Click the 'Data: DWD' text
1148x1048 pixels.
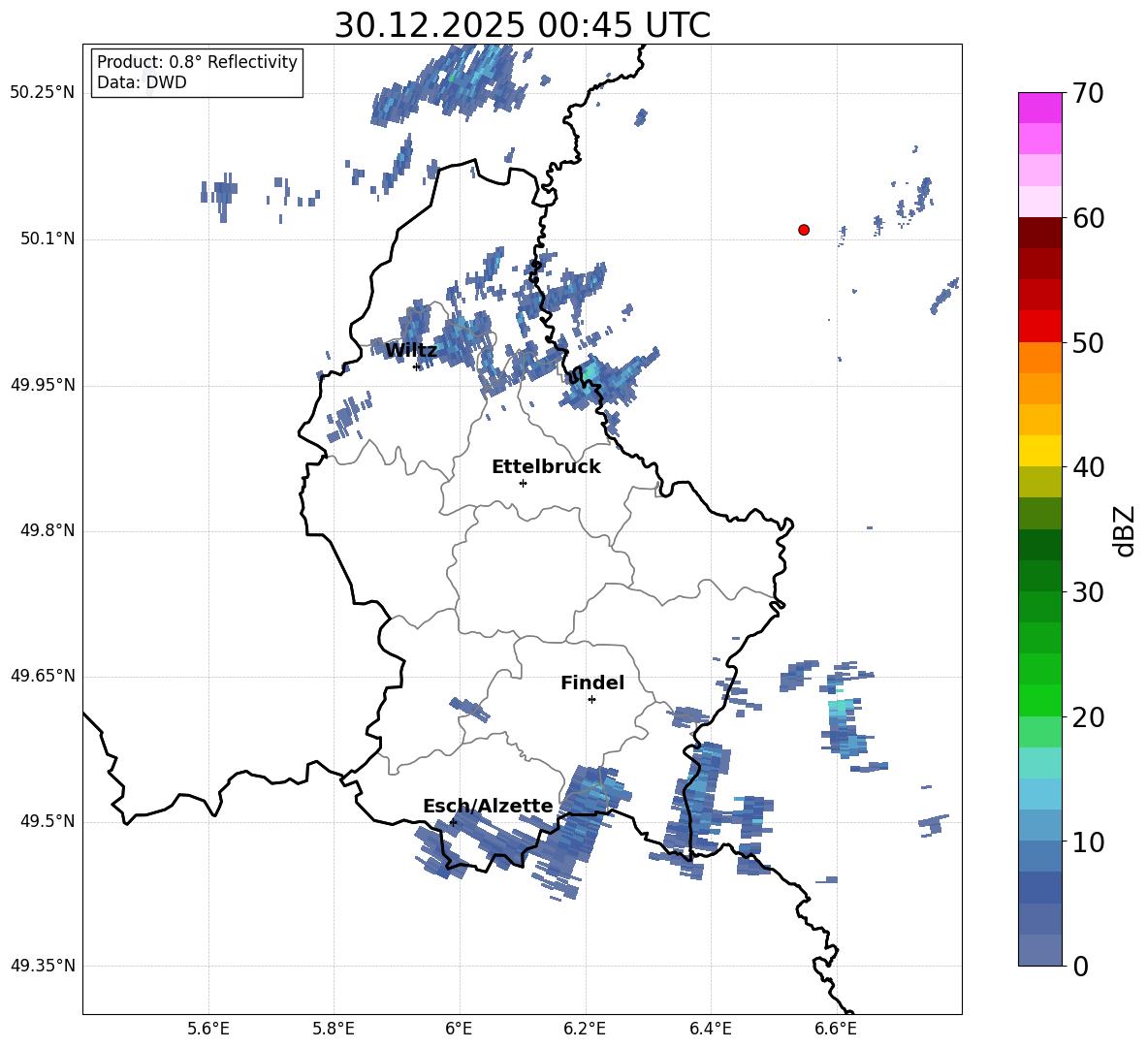142,82
